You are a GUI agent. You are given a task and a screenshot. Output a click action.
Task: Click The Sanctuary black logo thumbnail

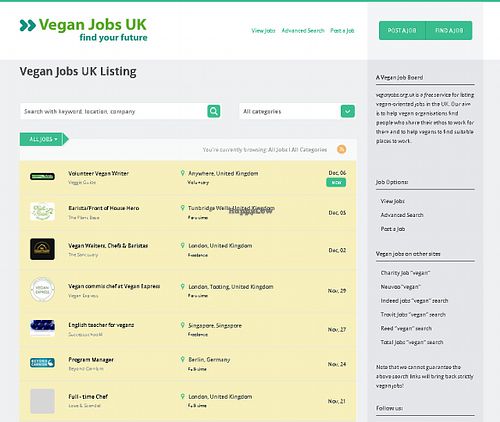coord(42,249)
